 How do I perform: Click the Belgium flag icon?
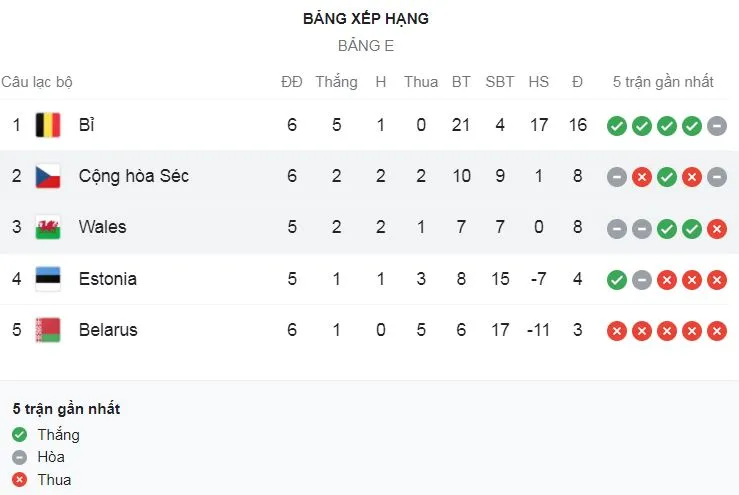47,125
